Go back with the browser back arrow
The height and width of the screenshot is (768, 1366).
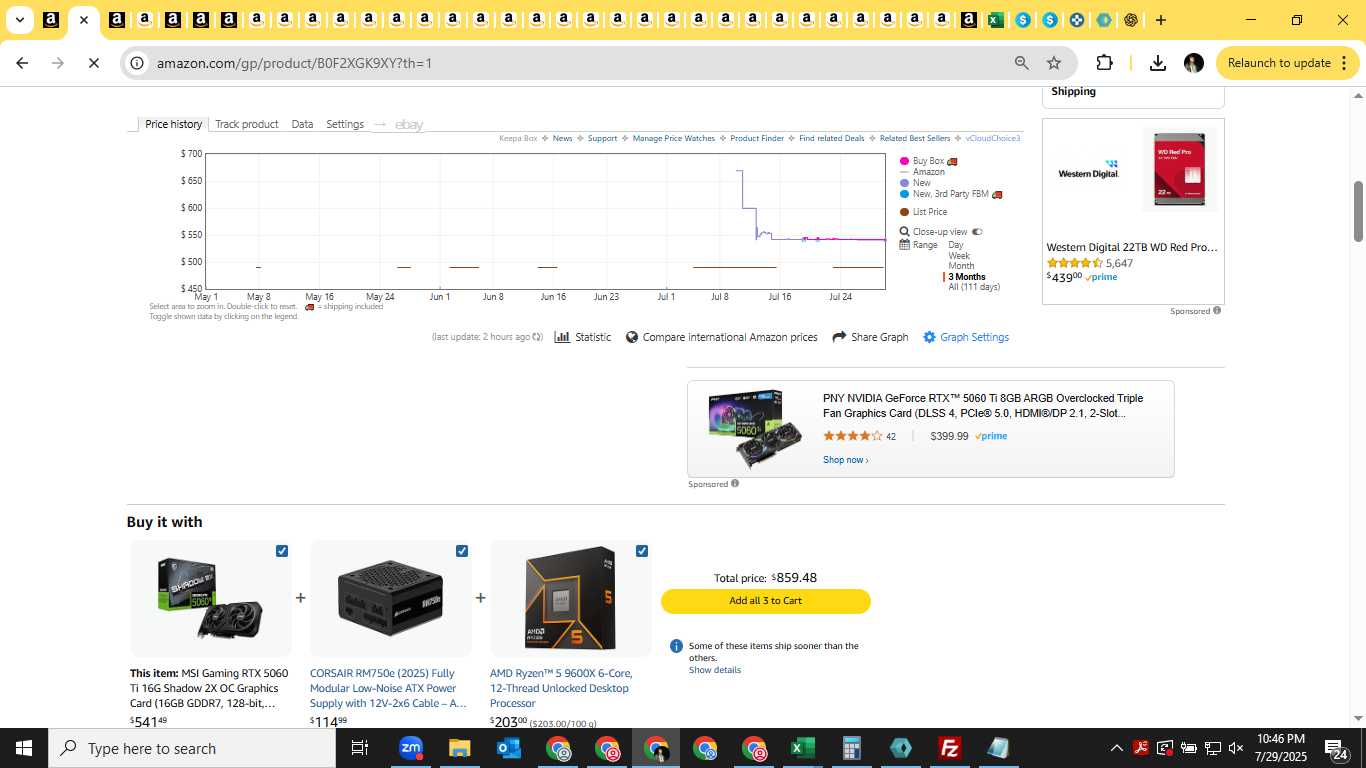click(22, 63)
